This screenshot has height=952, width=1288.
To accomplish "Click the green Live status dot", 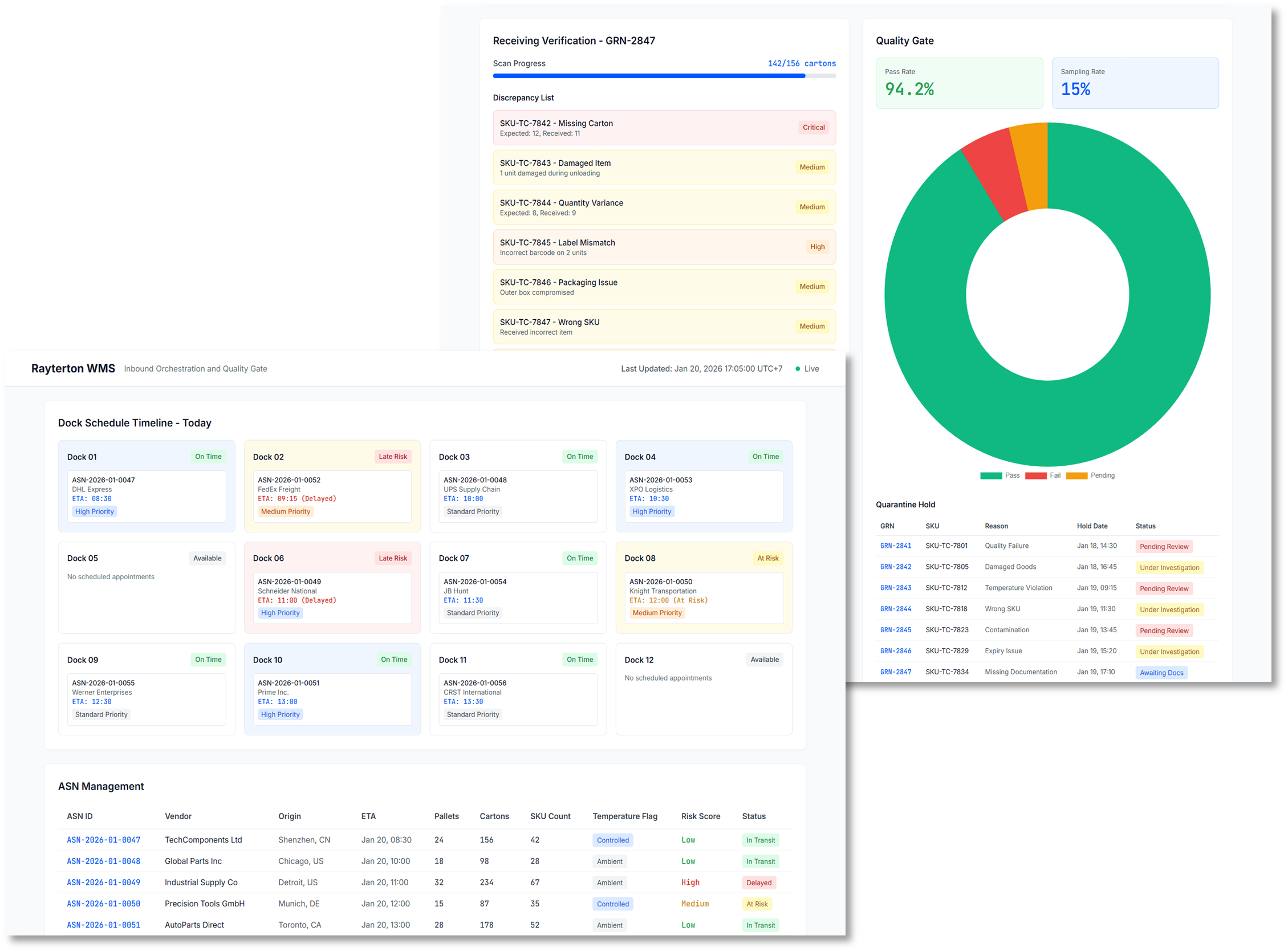I will pyautogui.click(x=798, y=369).
